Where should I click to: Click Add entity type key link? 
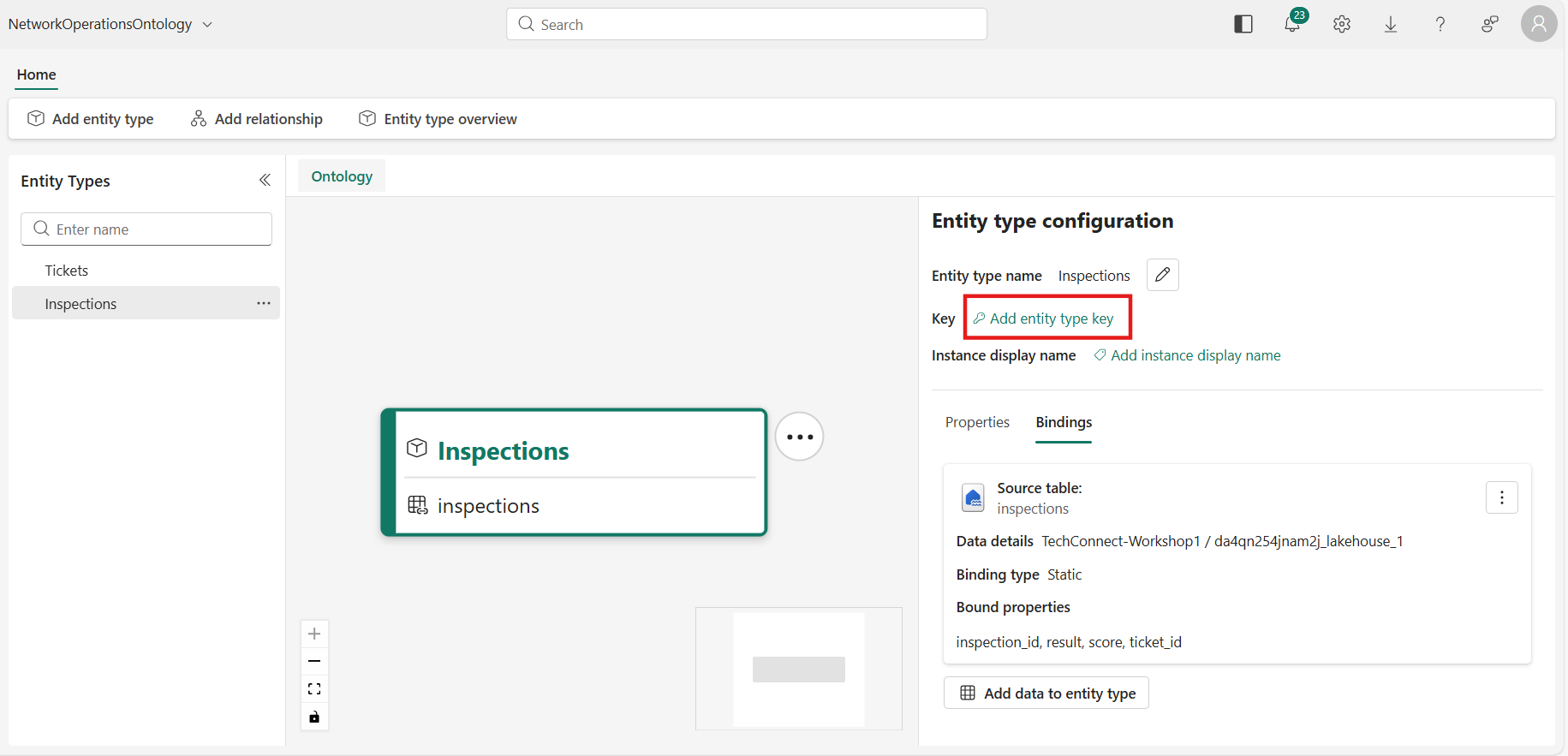[1044, 318]
